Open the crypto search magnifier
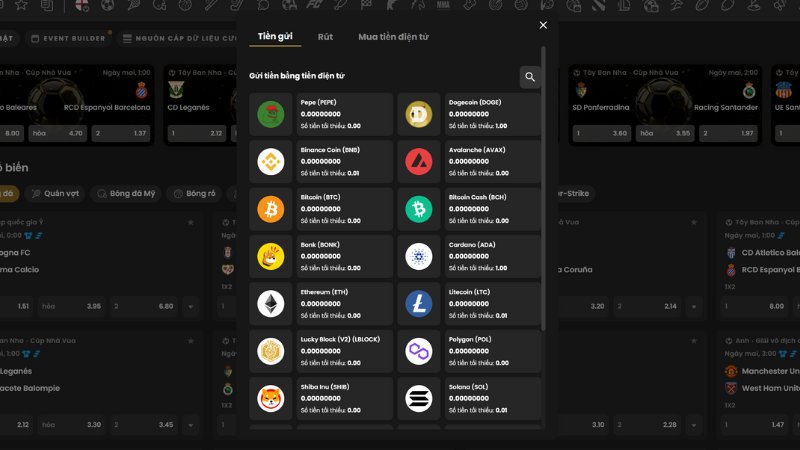This screenshot has height=450, width=800. [530, 77]
